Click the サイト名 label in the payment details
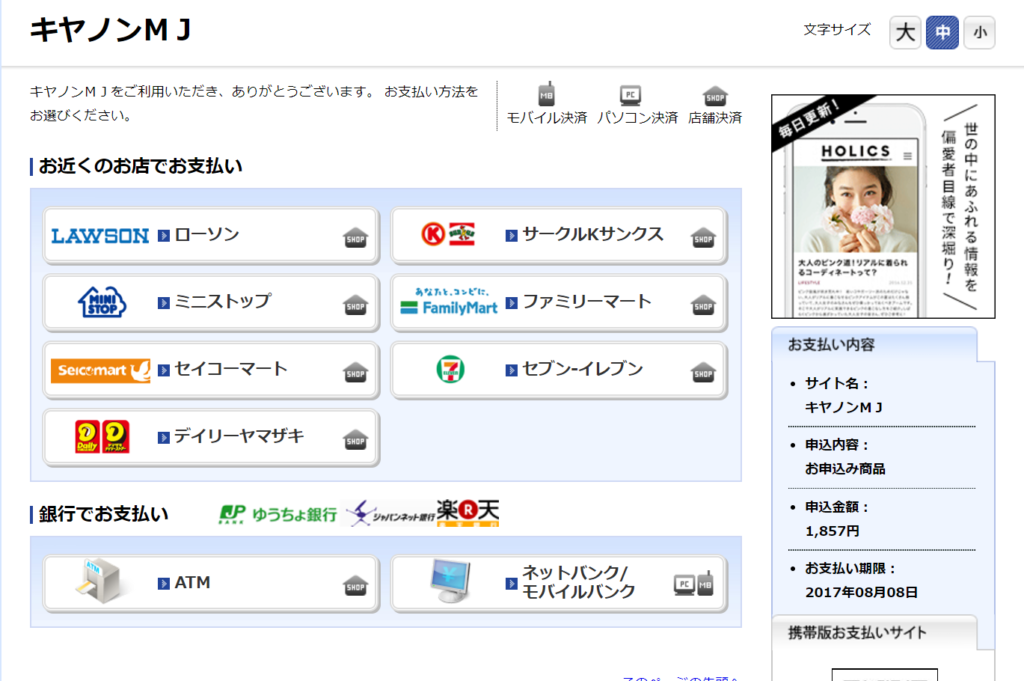The width and height of the screenshot is (1024, 681). 837,383
